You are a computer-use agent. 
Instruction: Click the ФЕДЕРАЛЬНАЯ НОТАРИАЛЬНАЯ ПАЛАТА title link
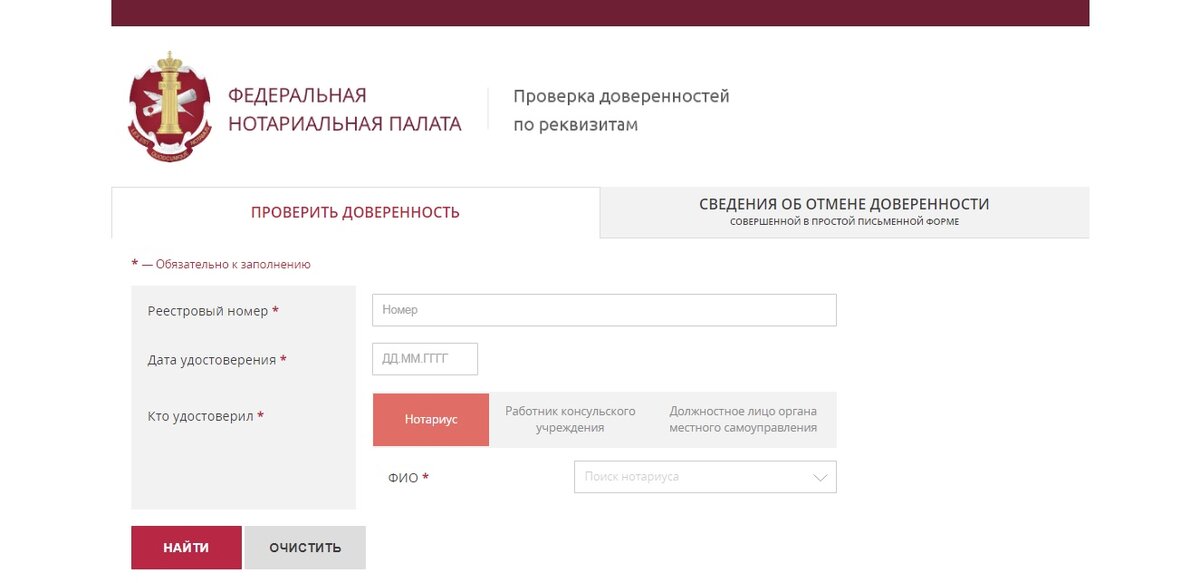click(345, 110)
